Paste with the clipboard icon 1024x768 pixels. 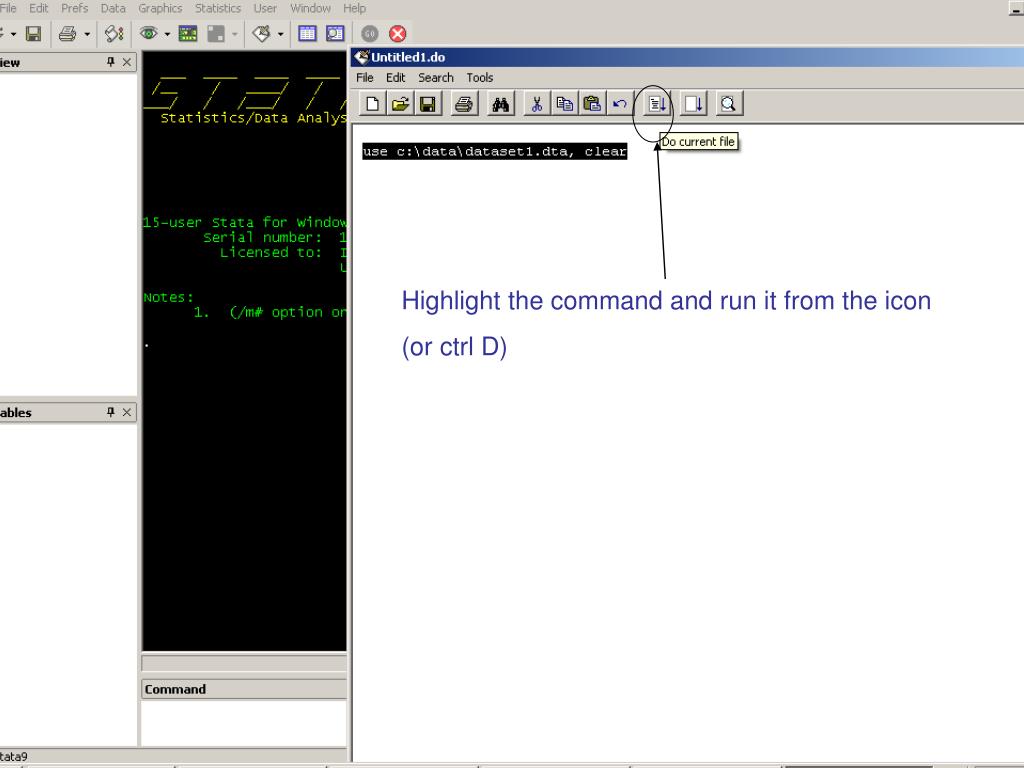592,104
